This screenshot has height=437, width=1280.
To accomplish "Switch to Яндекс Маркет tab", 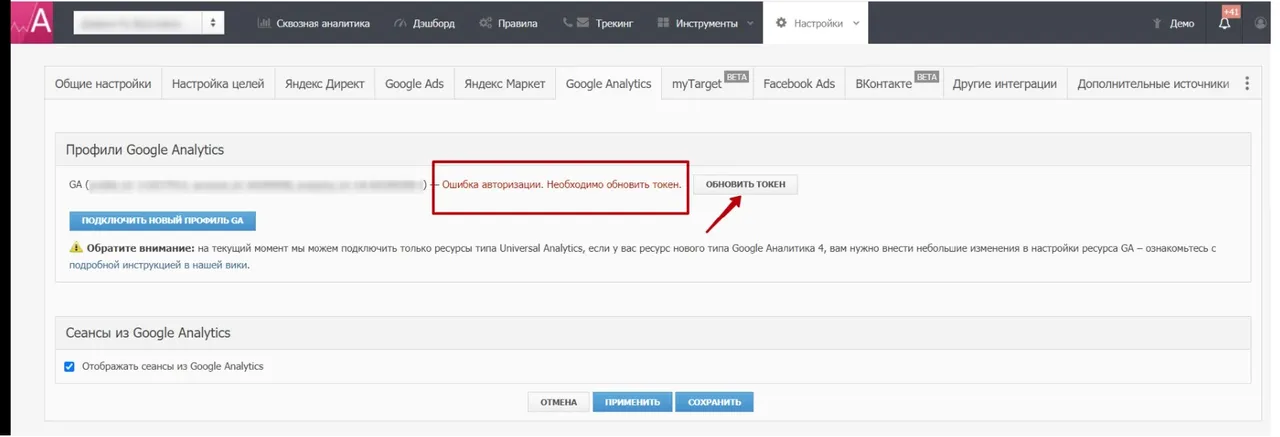I will click(505, 84).
